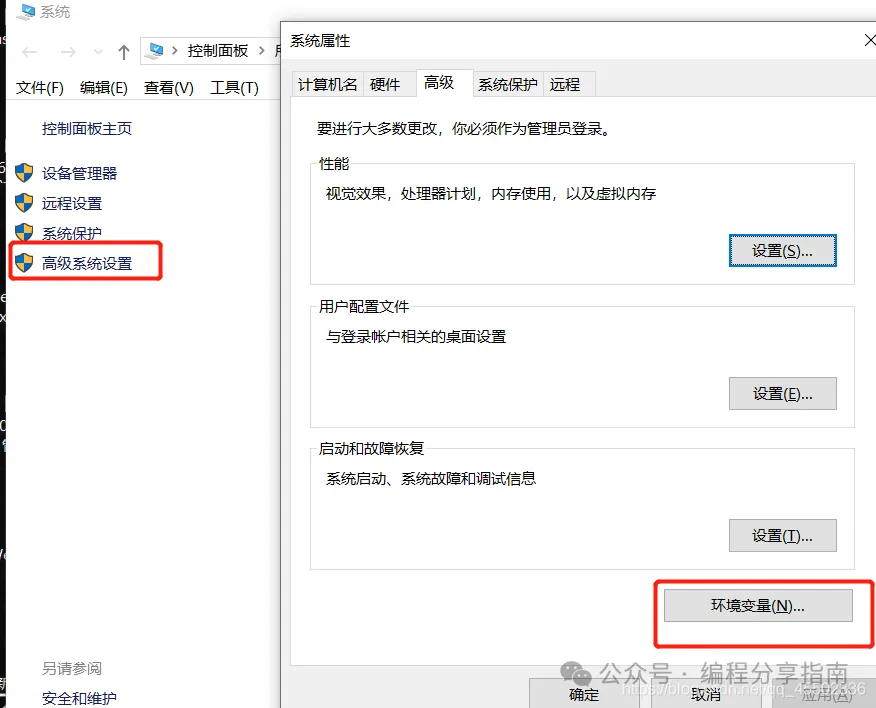This screenshot has width=876, height=708.
Task: Open 高级系统设置 link
Action: point(87,263)
